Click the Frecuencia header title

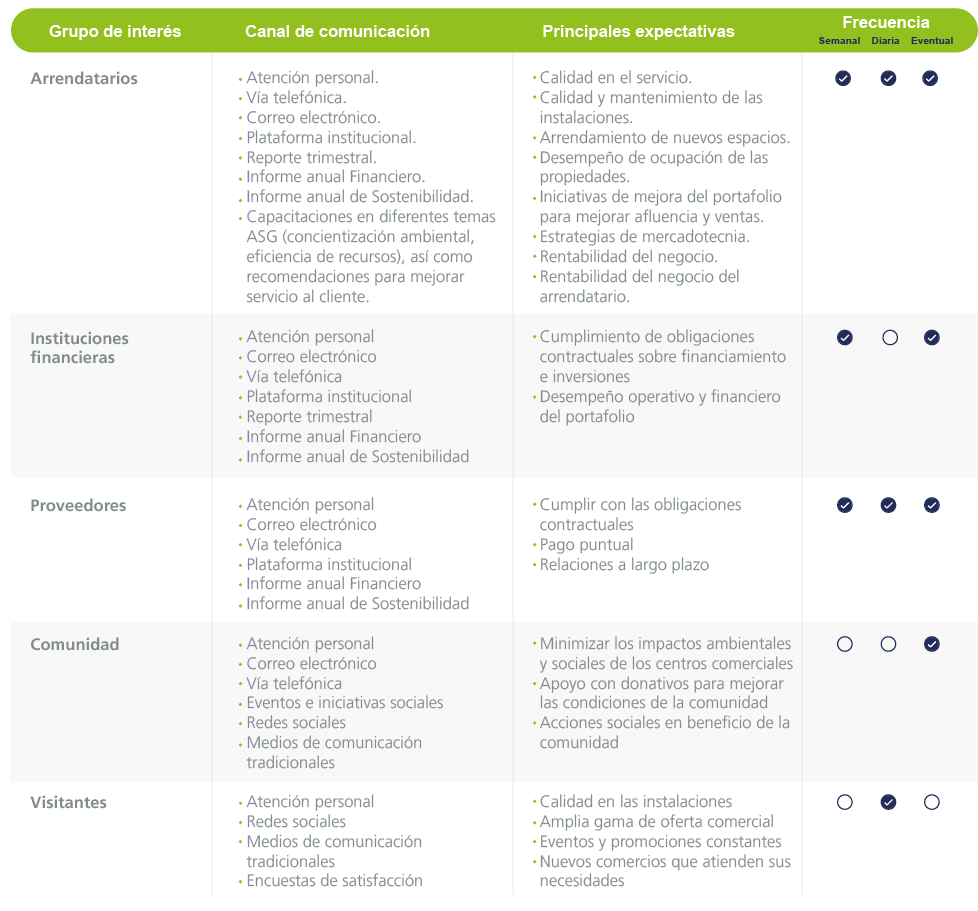coord(885,22)
